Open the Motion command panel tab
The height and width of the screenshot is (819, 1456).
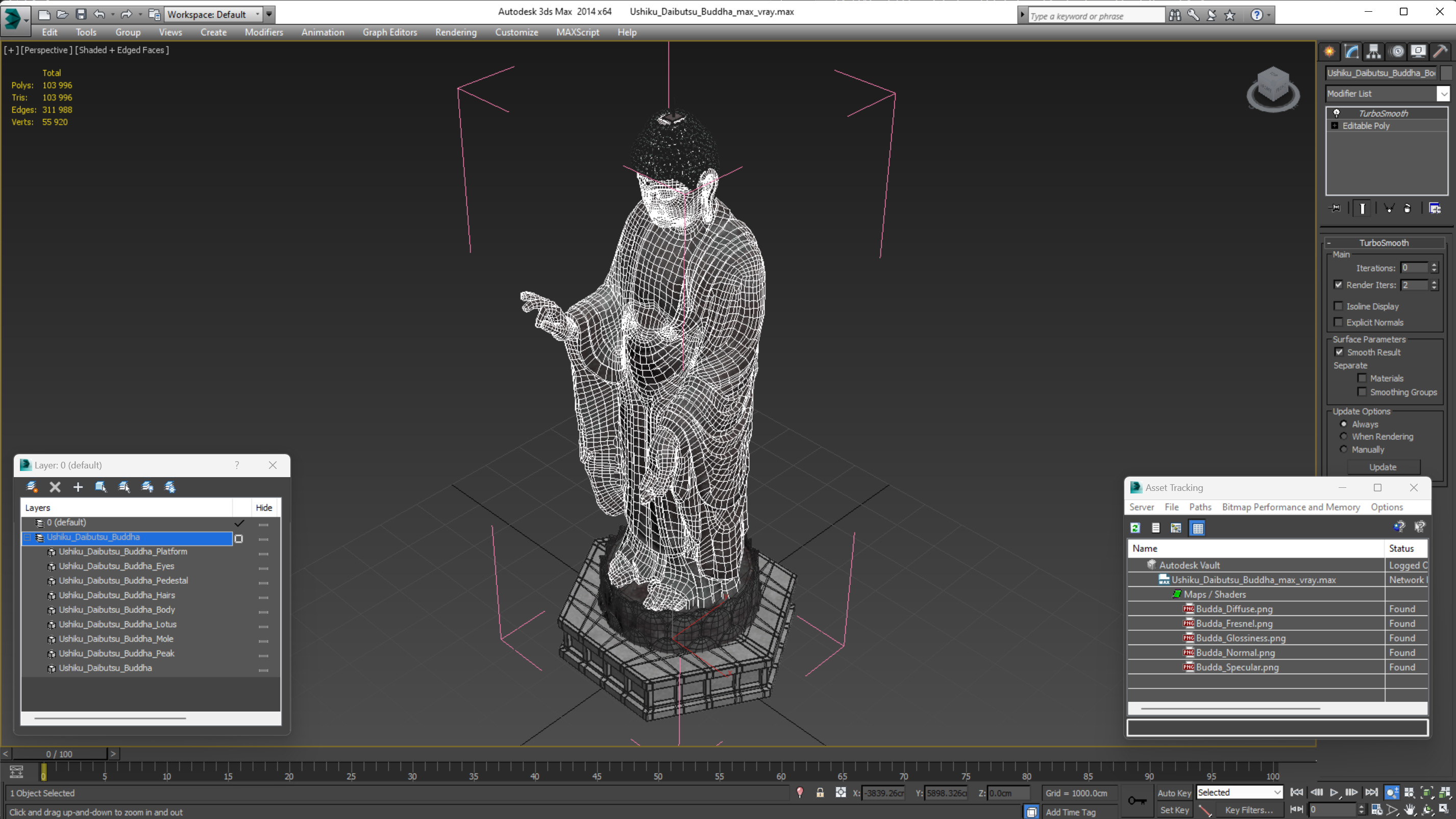tap(1397, 52)
